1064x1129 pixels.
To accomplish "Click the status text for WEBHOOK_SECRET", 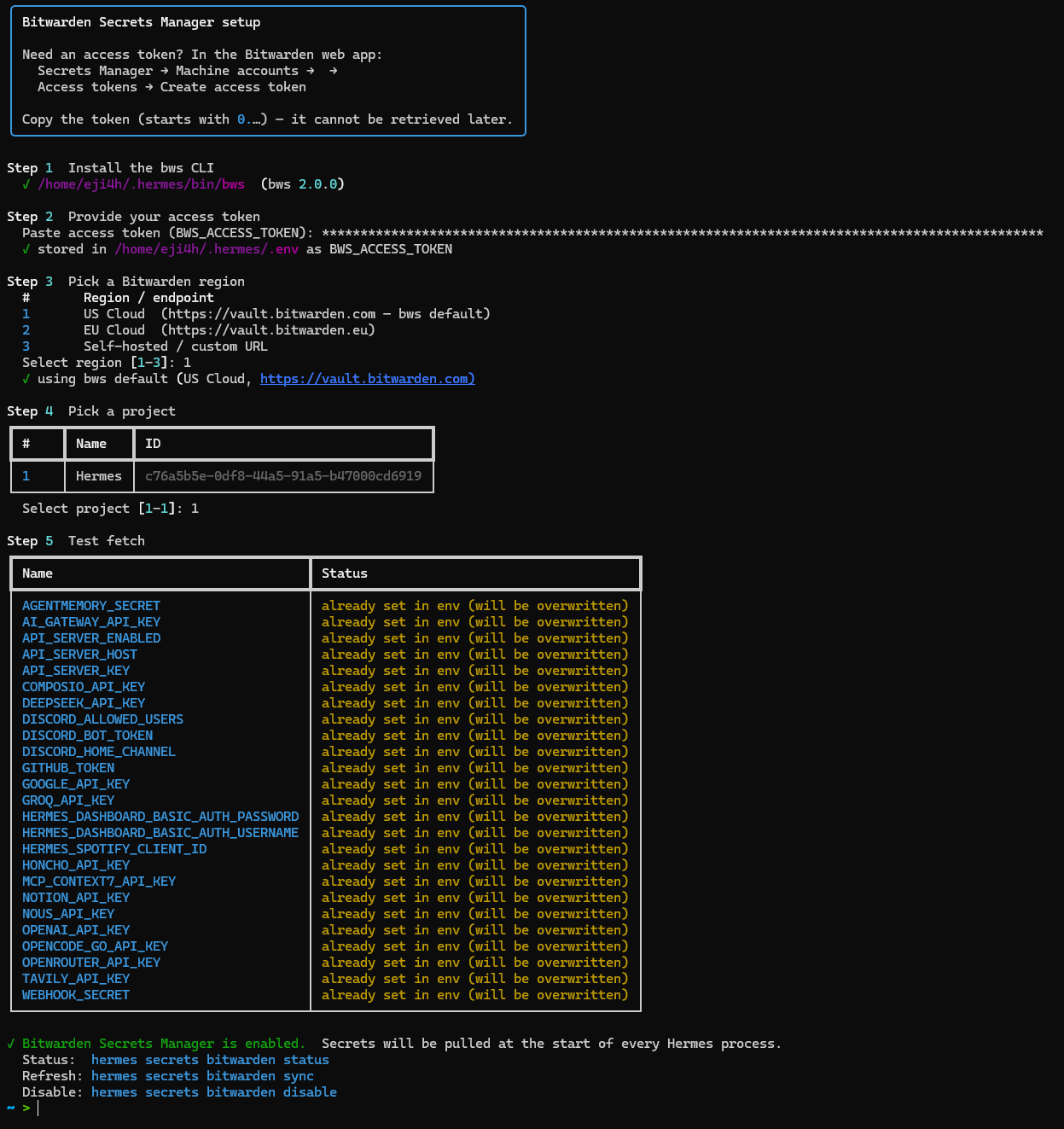I will pyautogui.click(x=475, y=995).
